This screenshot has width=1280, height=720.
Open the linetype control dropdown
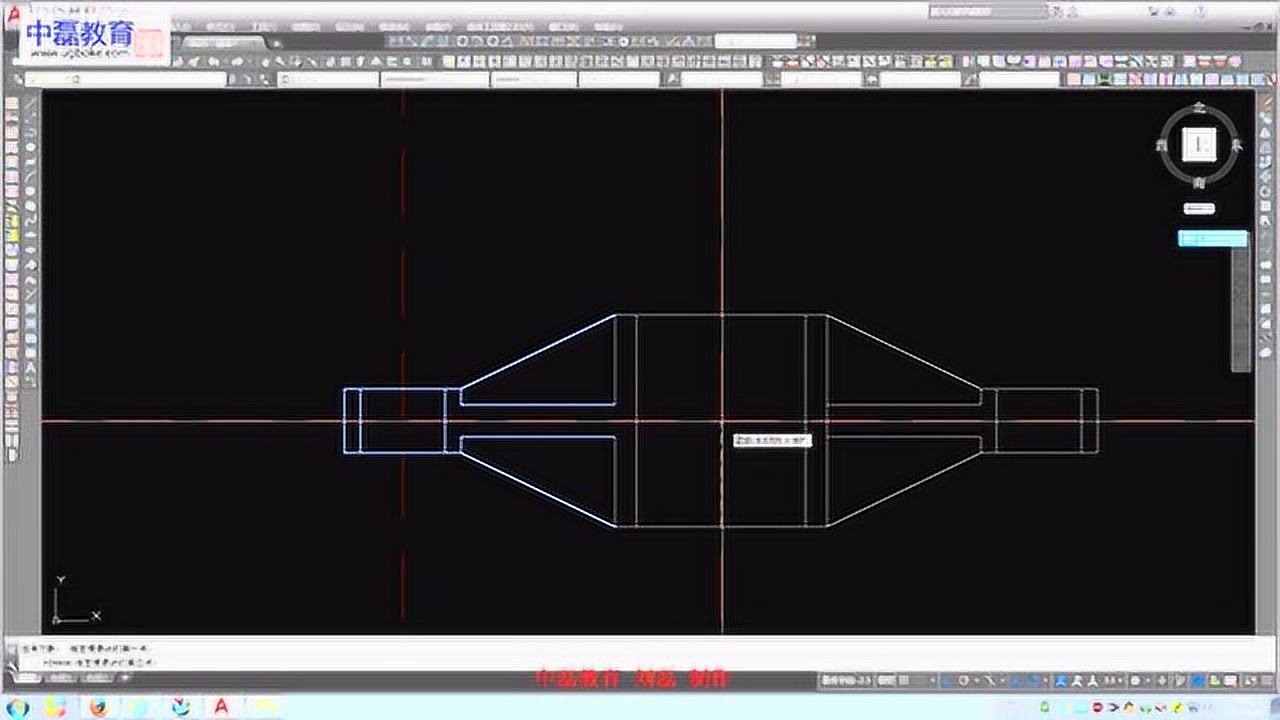[x=433, y=79]
